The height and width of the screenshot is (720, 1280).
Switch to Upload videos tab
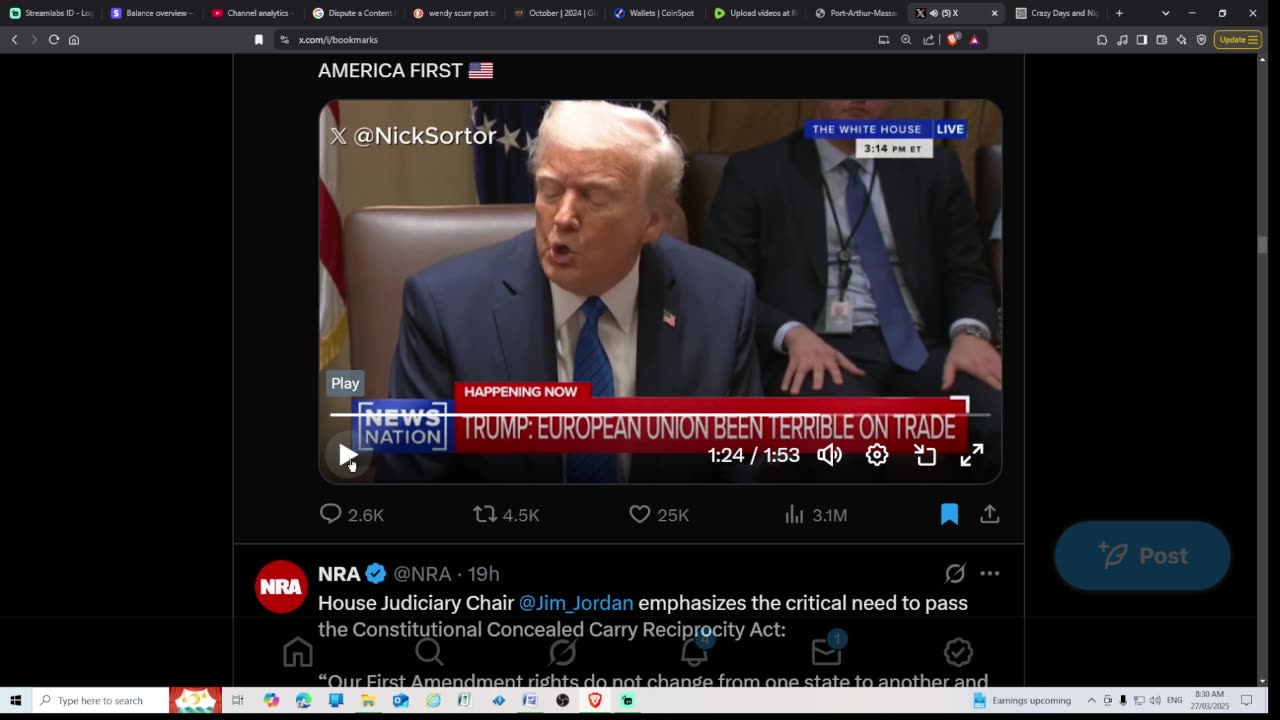[758, 13]
